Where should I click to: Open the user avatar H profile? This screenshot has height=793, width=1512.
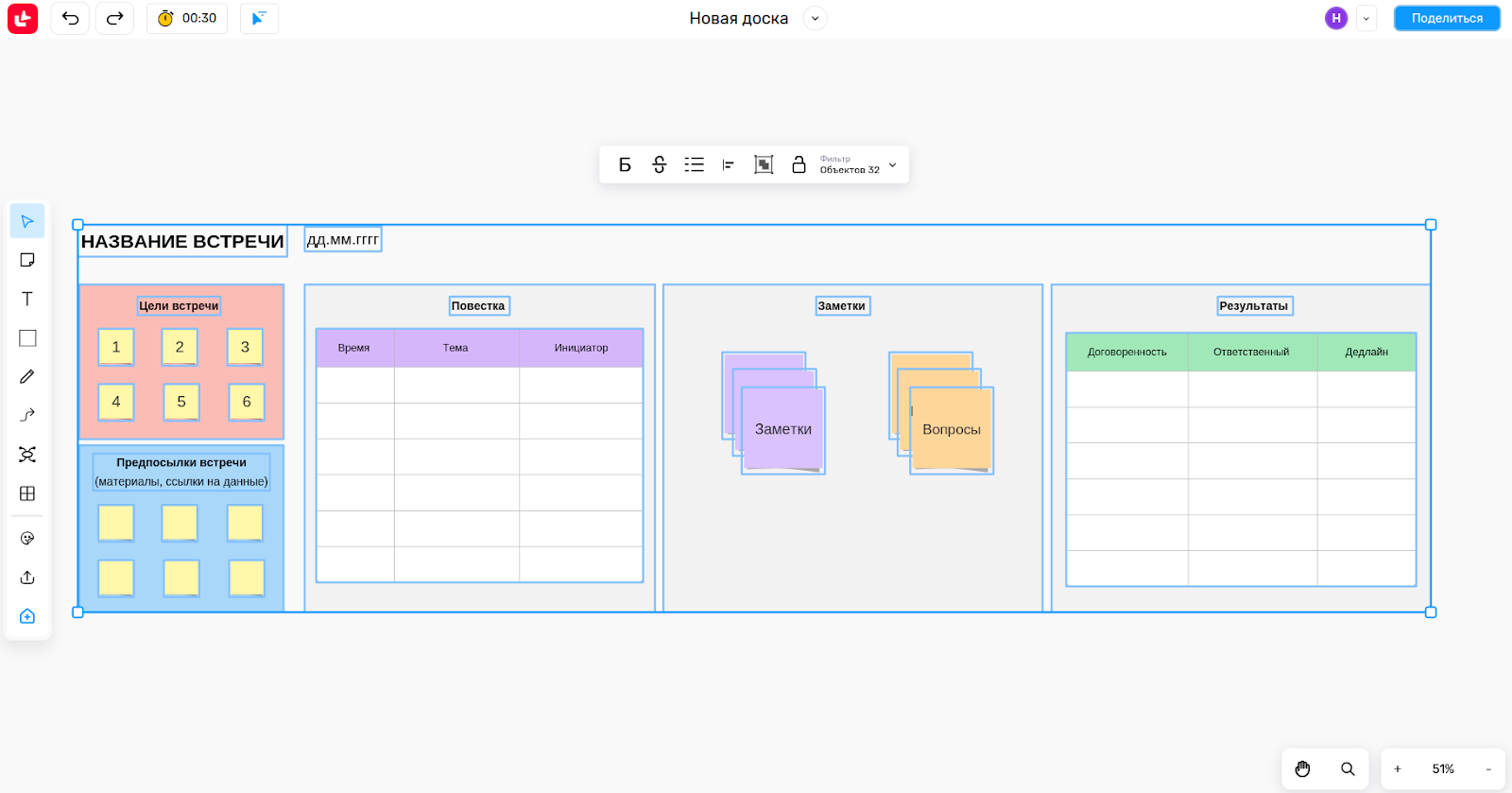click(1335, 18)
